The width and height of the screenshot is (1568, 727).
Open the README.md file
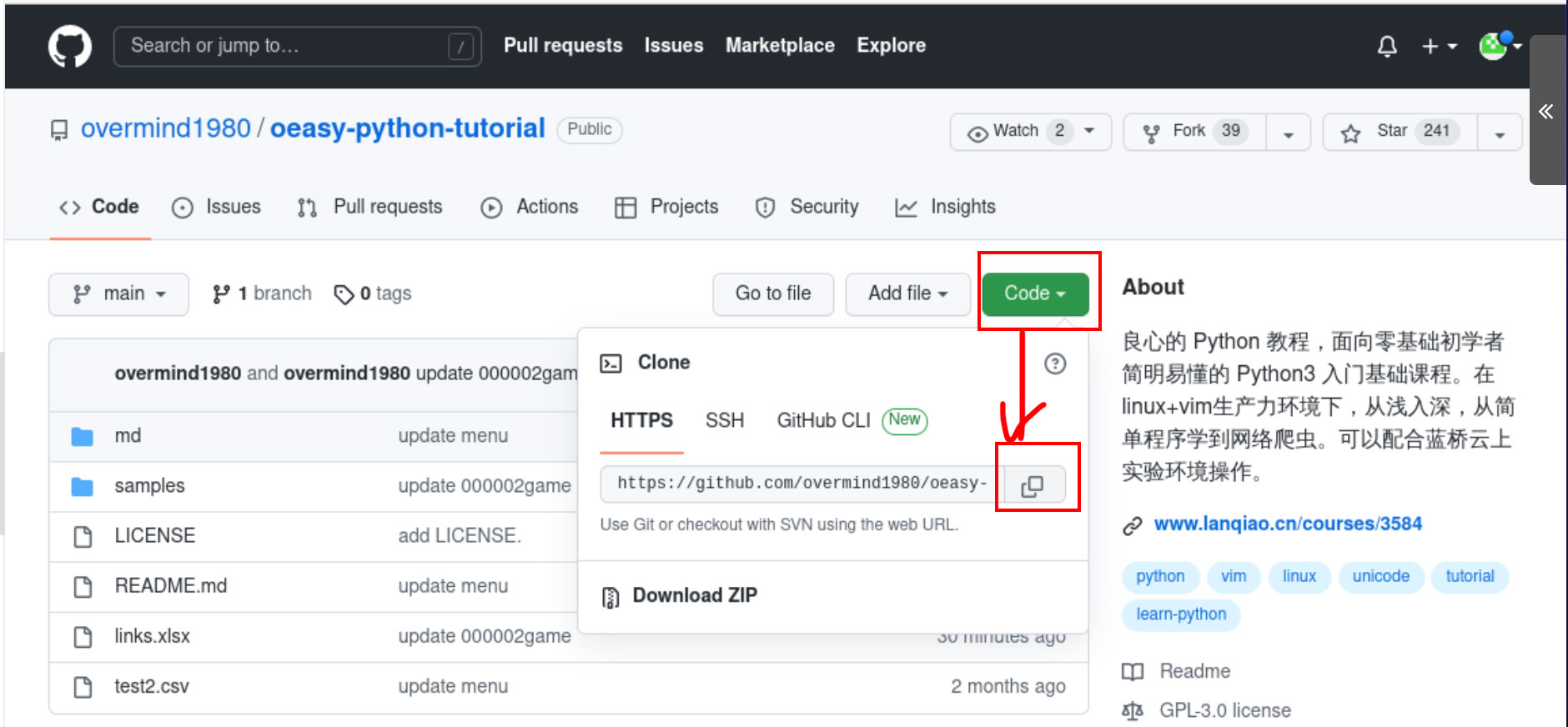(x=171, y=586)
